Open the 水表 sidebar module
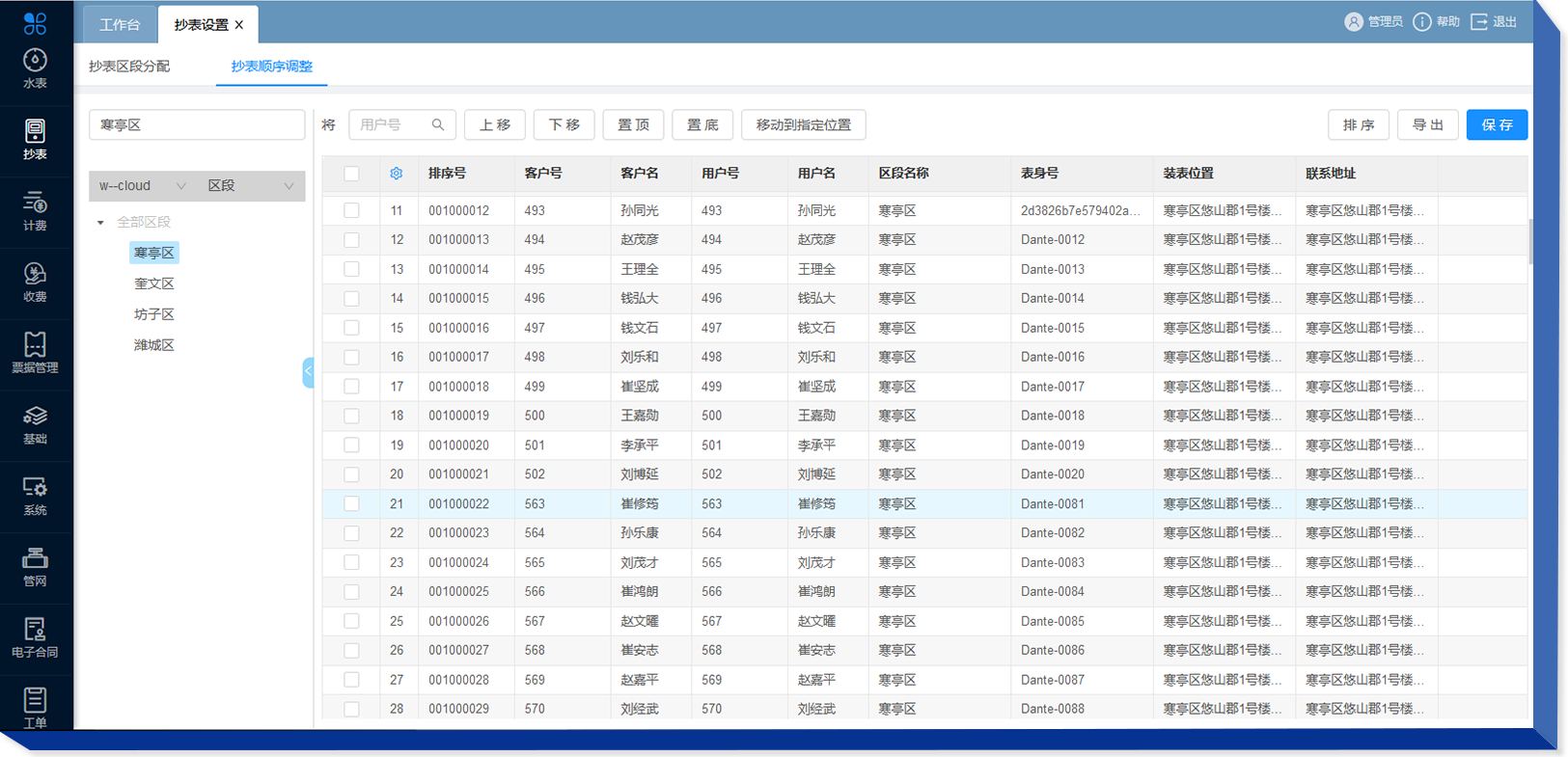Viewport: 1568px width, 757px height. click(35, 69)
